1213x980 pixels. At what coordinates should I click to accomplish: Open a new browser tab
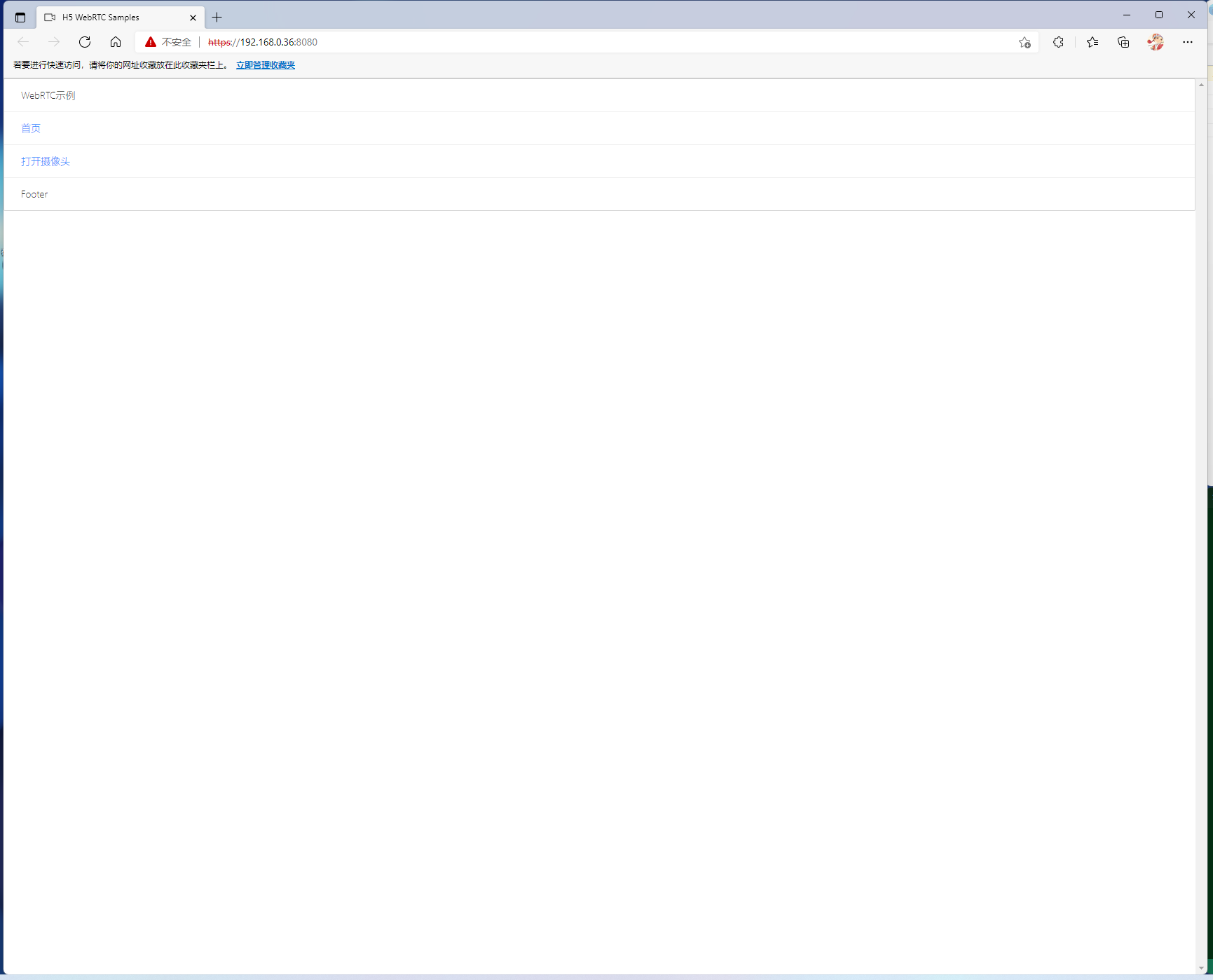[x=217, y=18]
